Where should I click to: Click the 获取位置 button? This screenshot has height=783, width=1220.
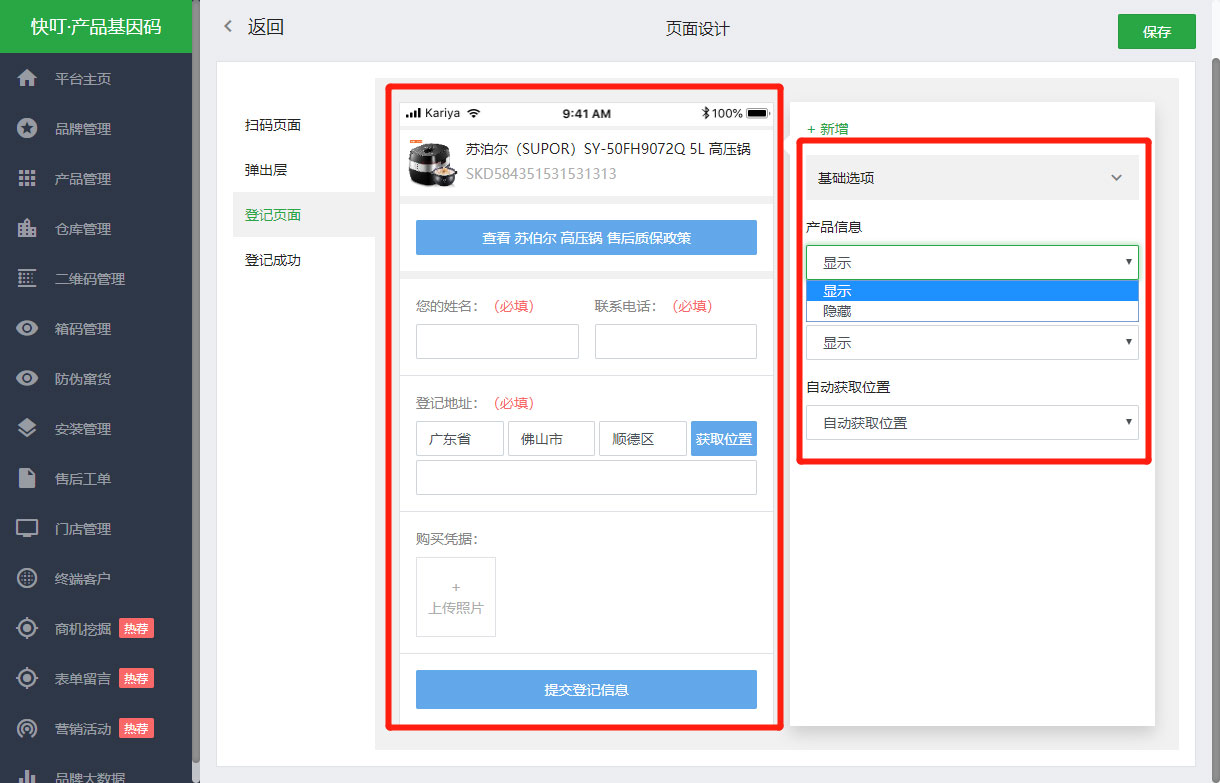click(724, 439)
